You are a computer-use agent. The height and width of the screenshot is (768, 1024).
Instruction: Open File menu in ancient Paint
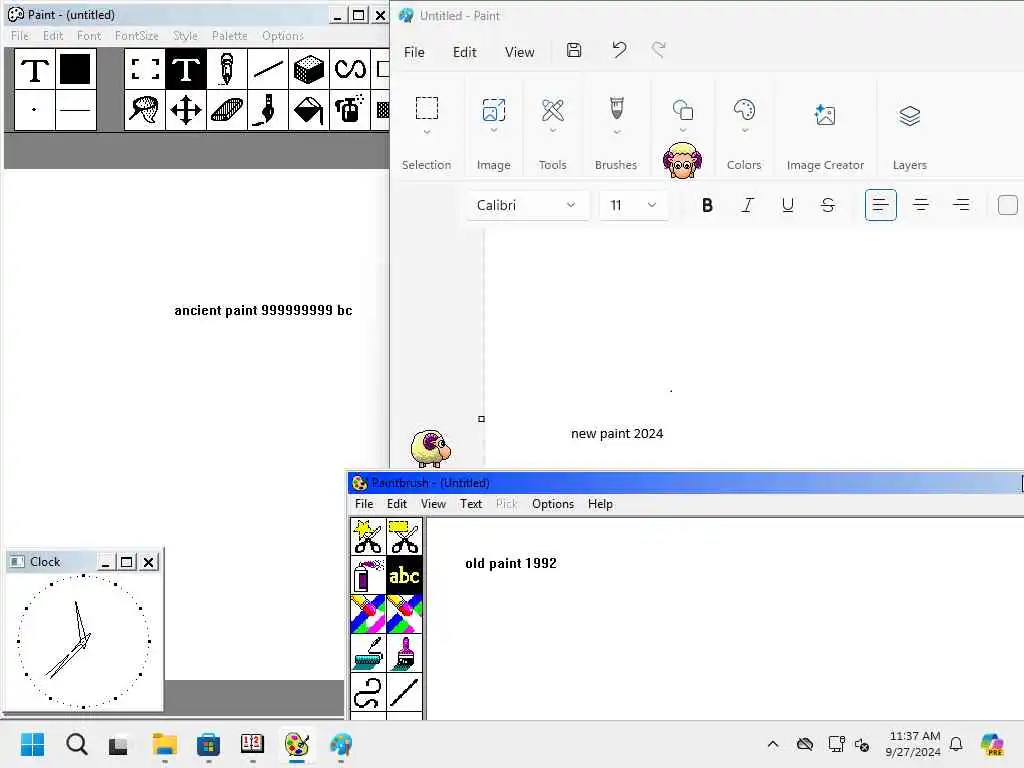click(x=20, y=35)
